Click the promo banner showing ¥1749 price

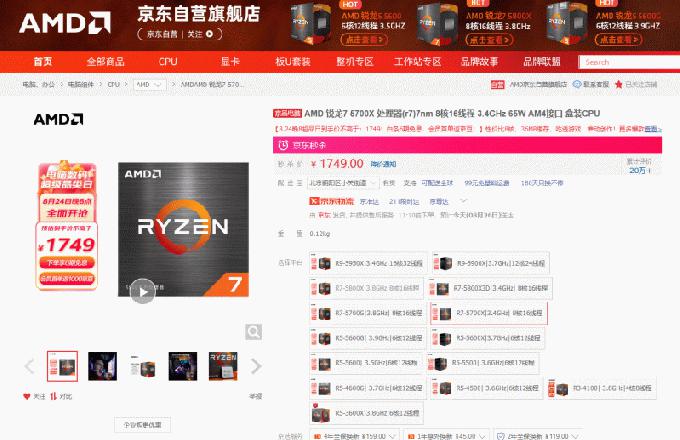coord(67,225)
